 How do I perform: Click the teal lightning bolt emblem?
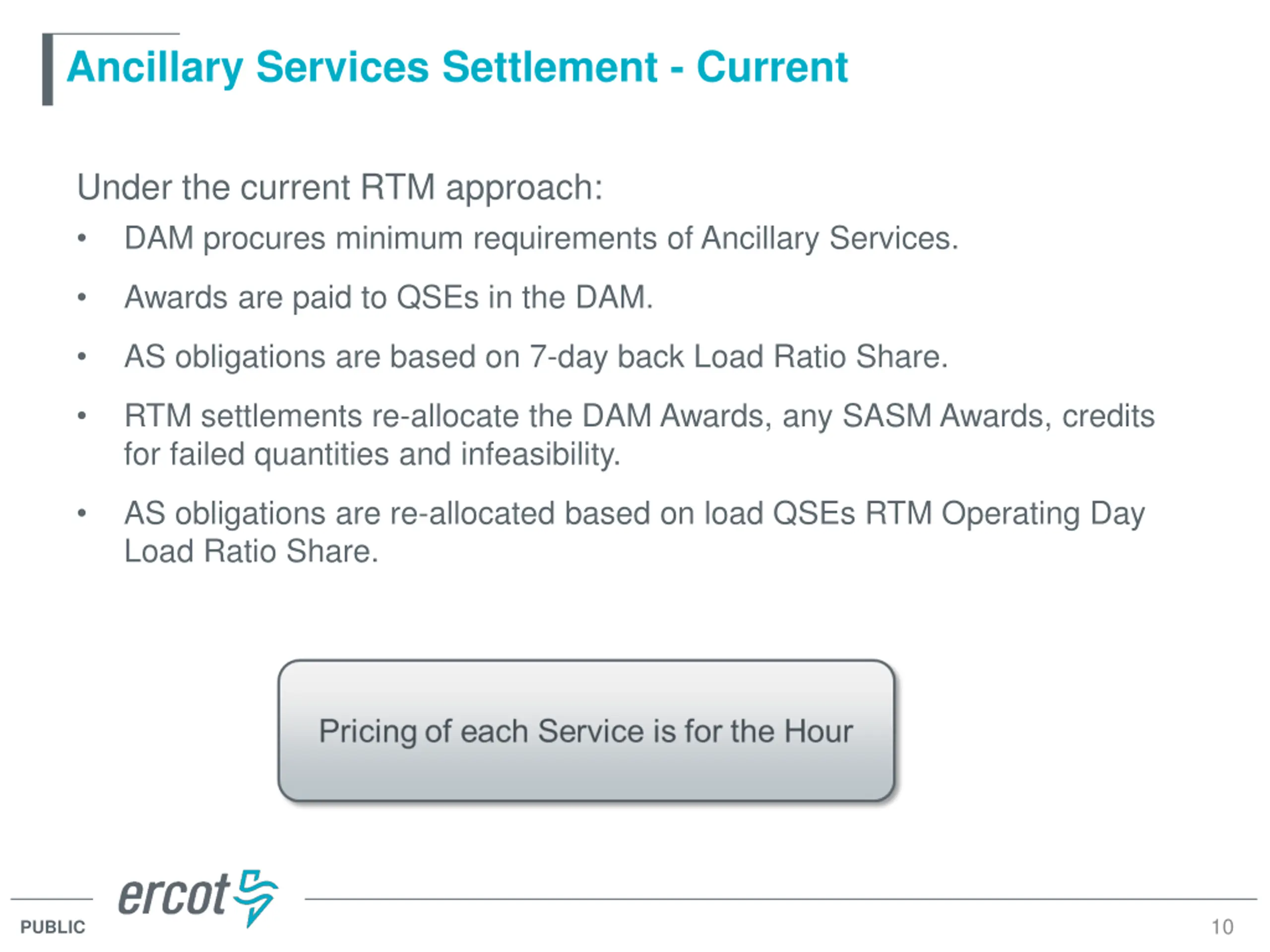coord(256,898)
